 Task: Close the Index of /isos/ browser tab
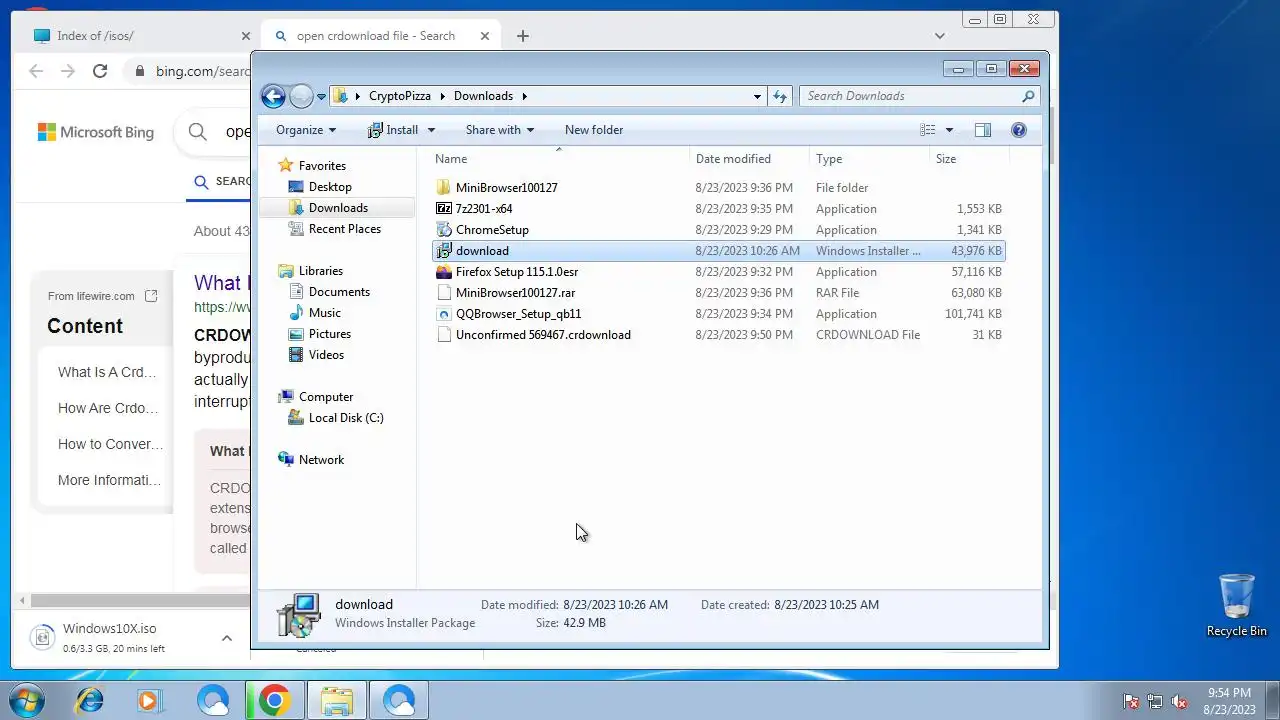tap(246, 36)
